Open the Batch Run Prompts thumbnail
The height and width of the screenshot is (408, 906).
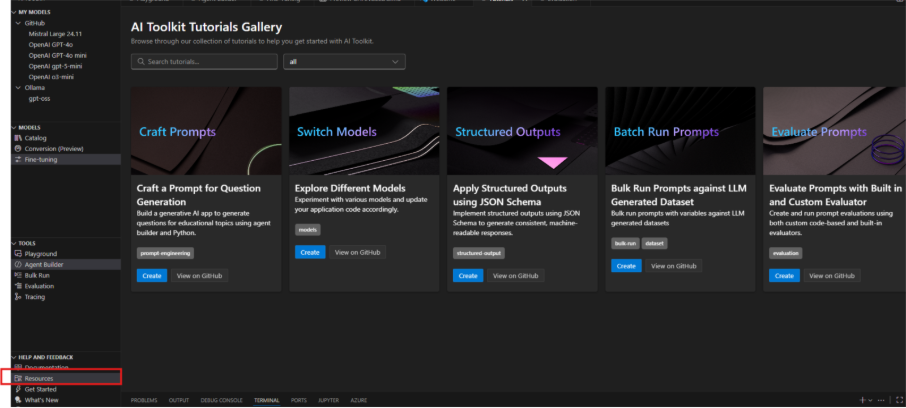680,131
